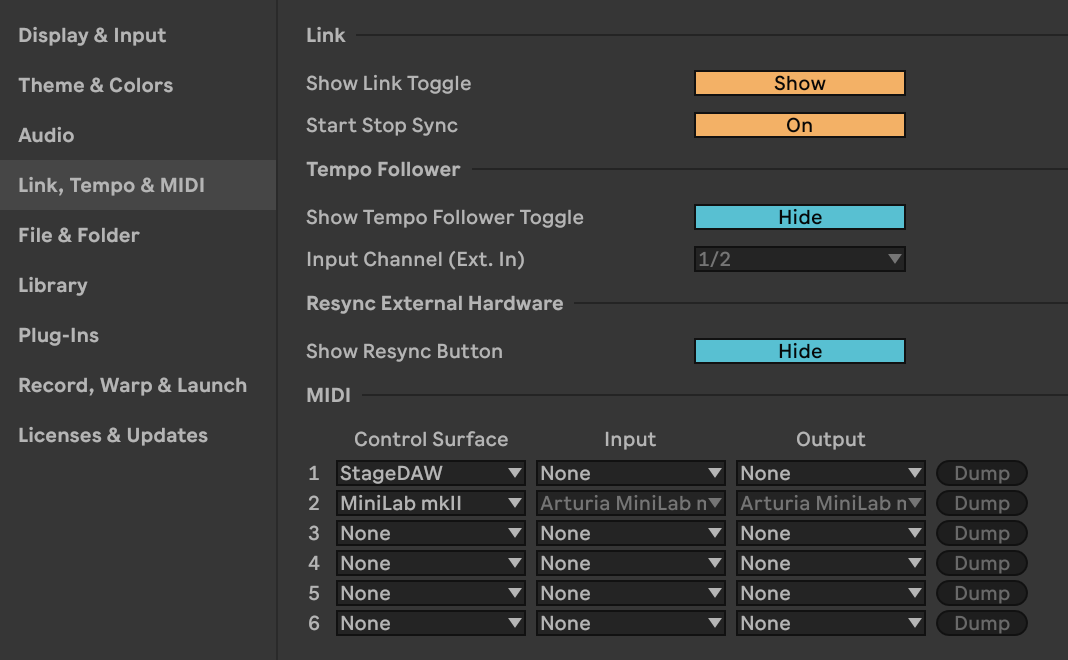Click the Dump button for row 4
The image size is (1068, 660).
981,563
